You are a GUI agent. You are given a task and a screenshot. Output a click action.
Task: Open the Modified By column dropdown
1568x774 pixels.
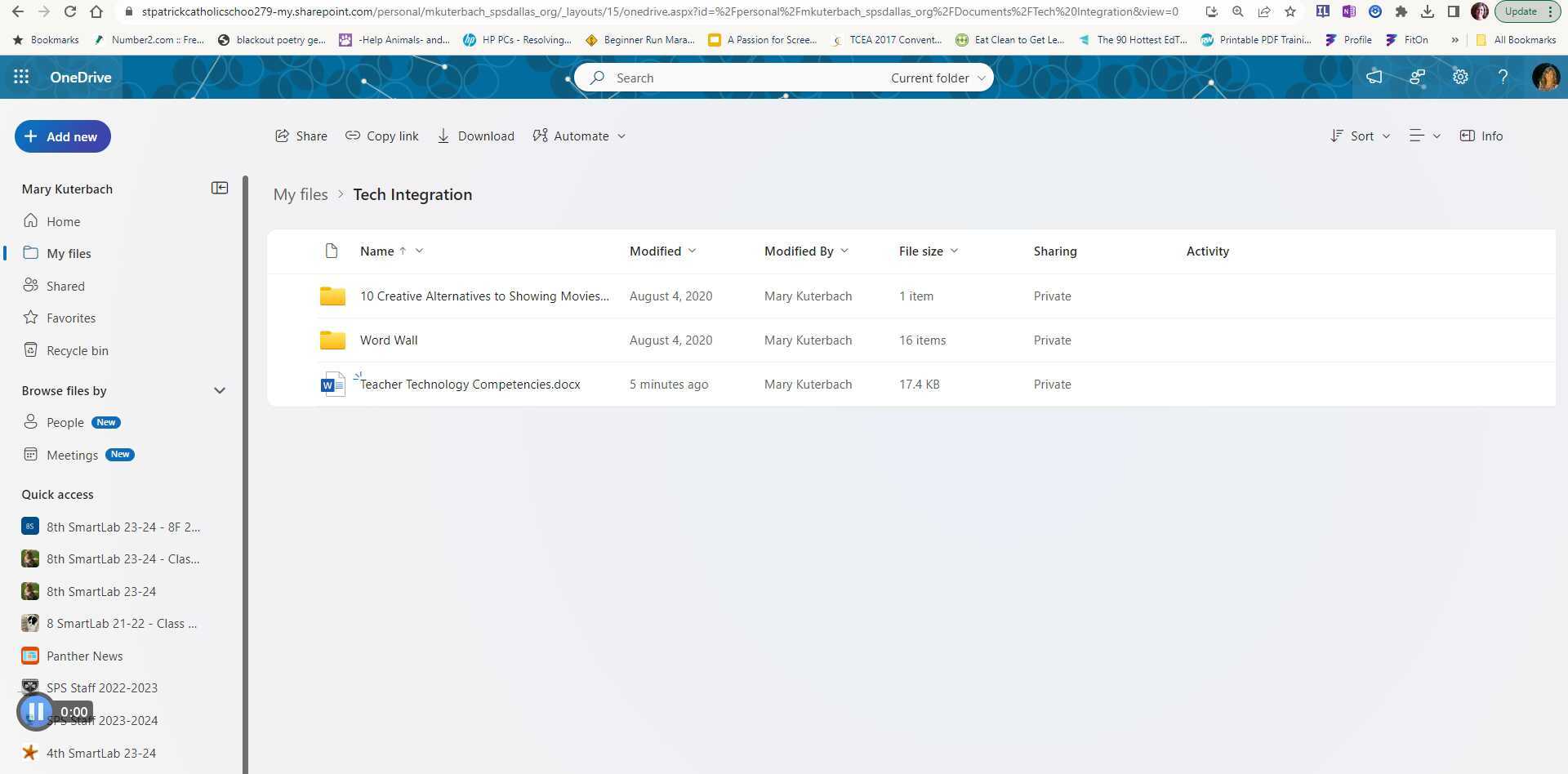point(844,251)
